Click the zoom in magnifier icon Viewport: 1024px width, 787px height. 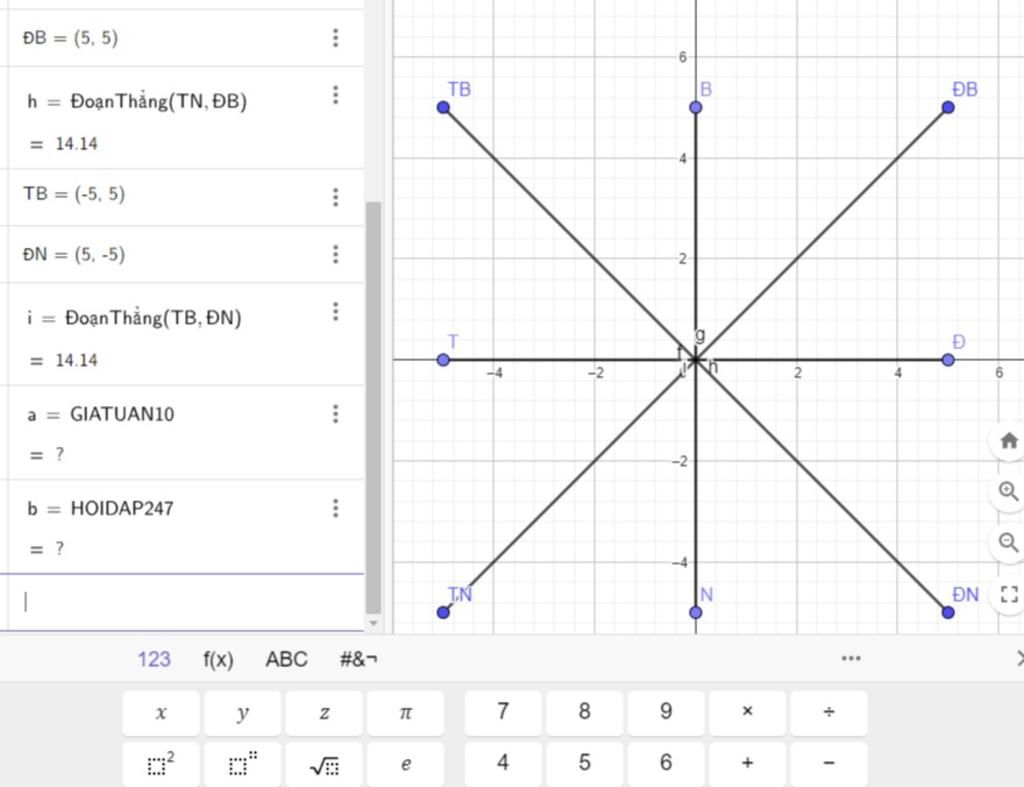[x=1009, y=491]
